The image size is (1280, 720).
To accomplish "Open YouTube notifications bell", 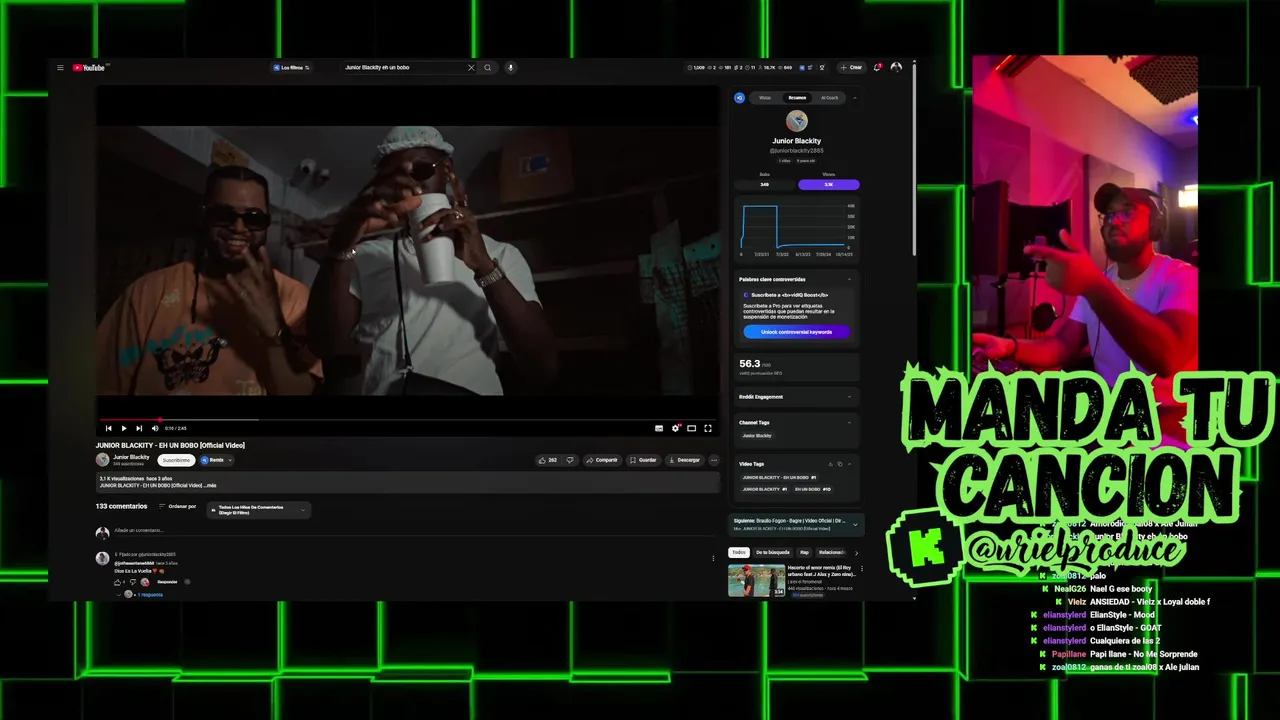I will click(x=877, y=68).
